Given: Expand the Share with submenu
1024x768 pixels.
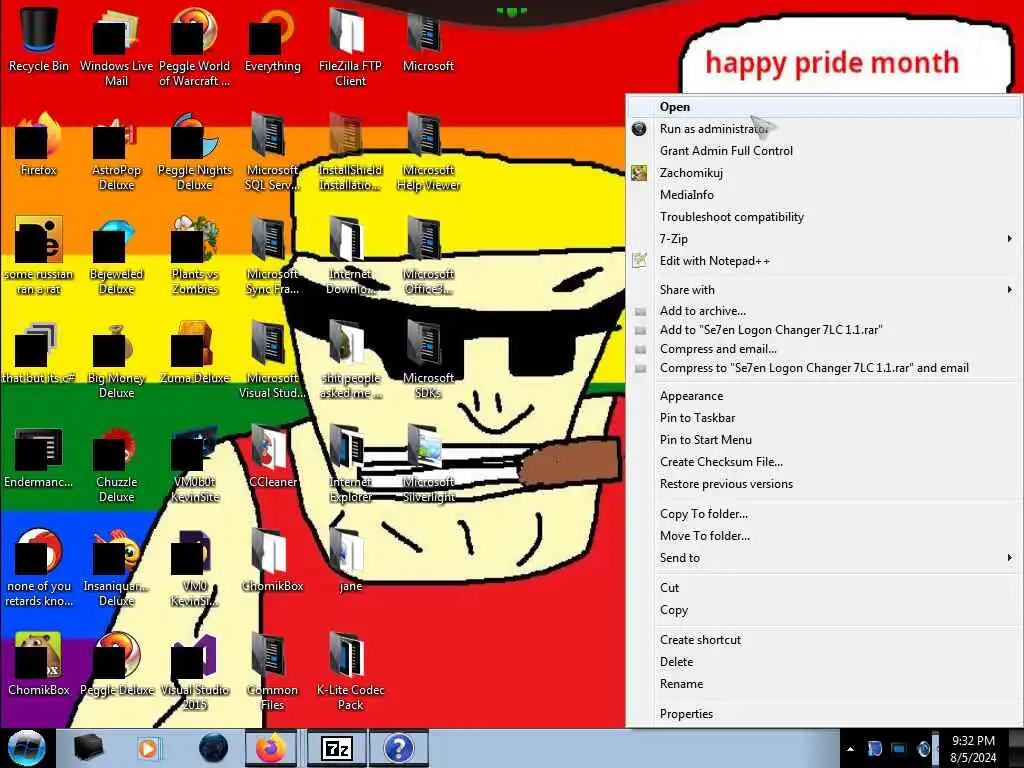Looking at the screenshot, I should pos(824,289).
